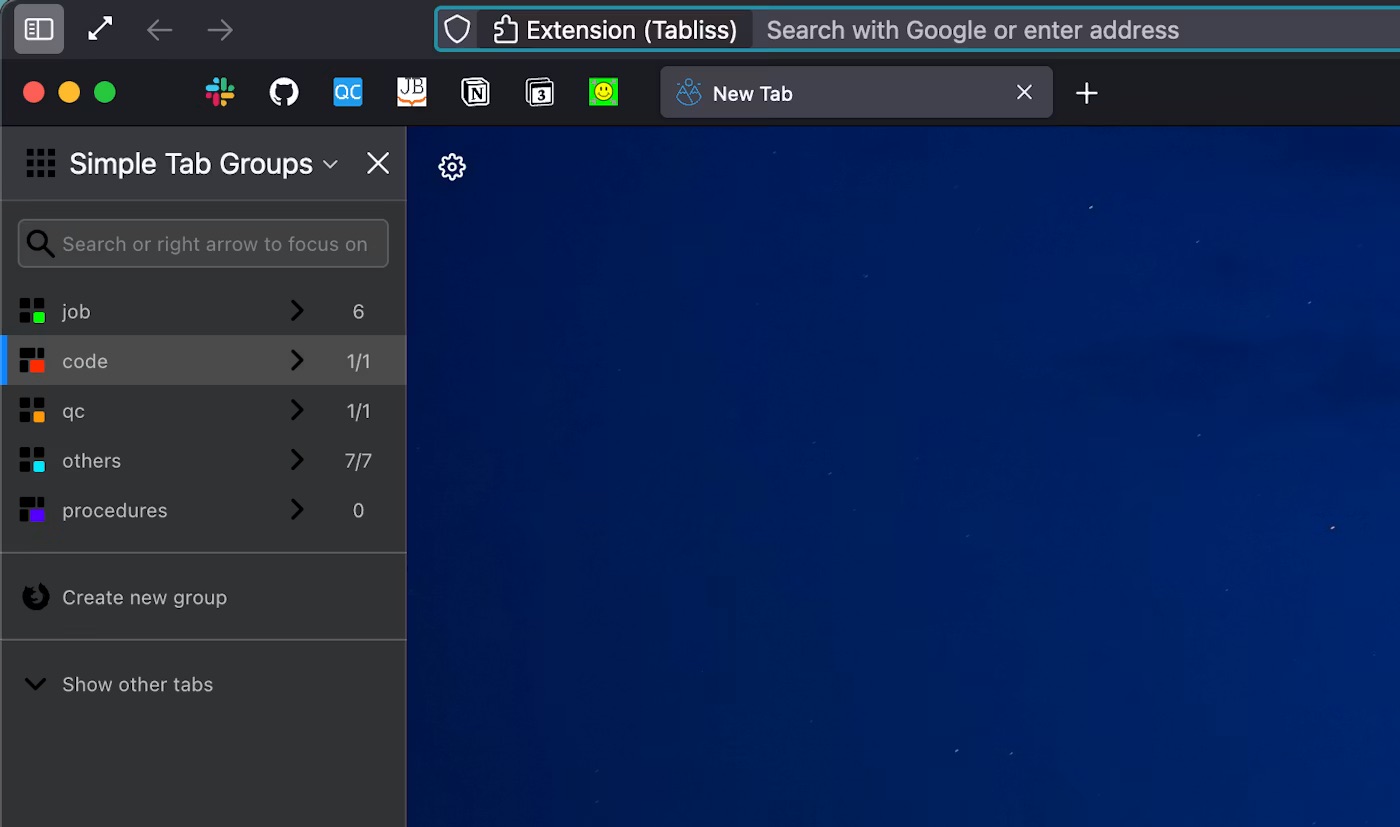Open the Slack pinned tab
Viewport: 1400px width, 827px height.
click(220, 93)
